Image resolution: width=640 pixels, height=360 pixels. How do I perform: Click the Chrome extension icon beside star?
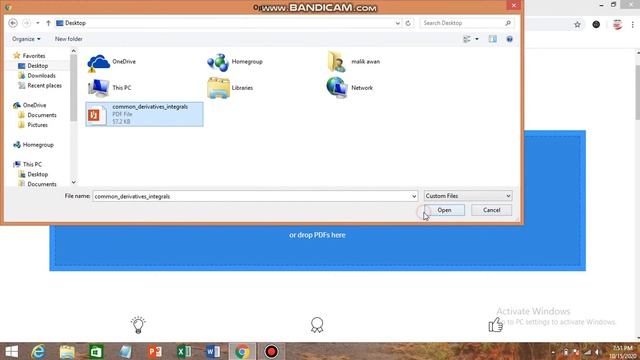click(x=596, y=25)
